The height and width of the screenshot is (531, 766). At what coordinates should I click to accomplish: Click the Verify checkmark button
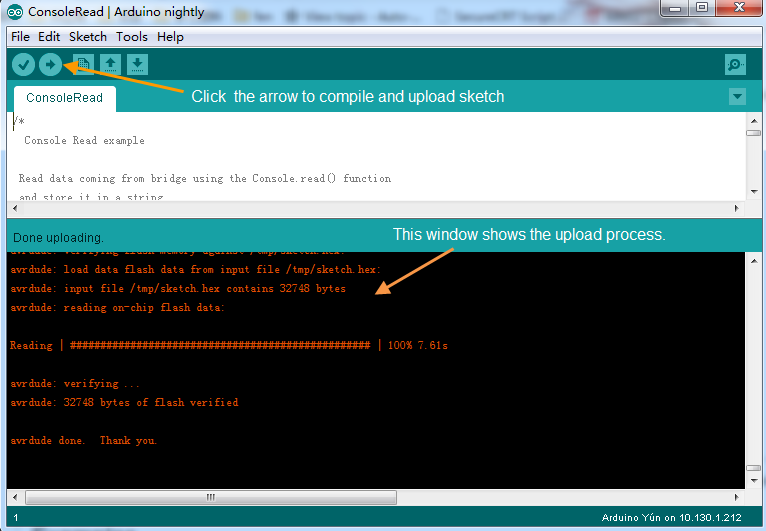click(23, 64)
